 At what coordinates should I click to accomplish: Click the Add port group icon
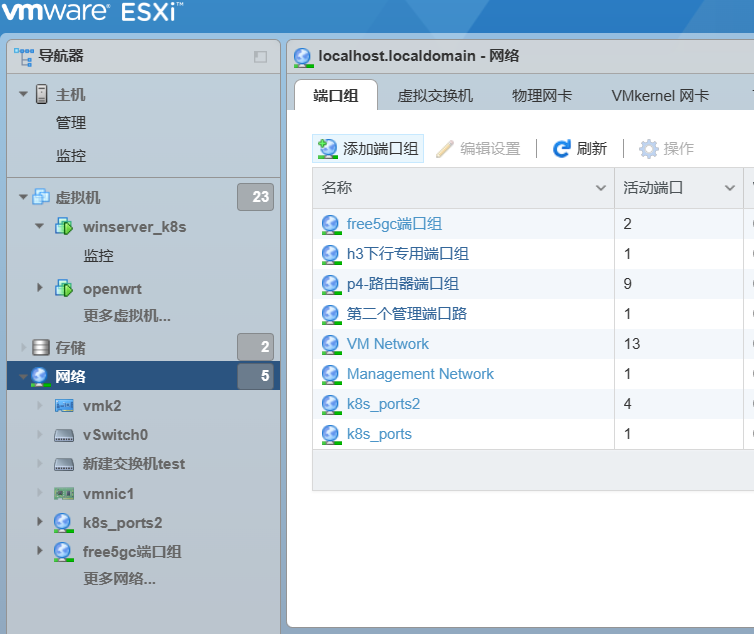tap(327, 149)
